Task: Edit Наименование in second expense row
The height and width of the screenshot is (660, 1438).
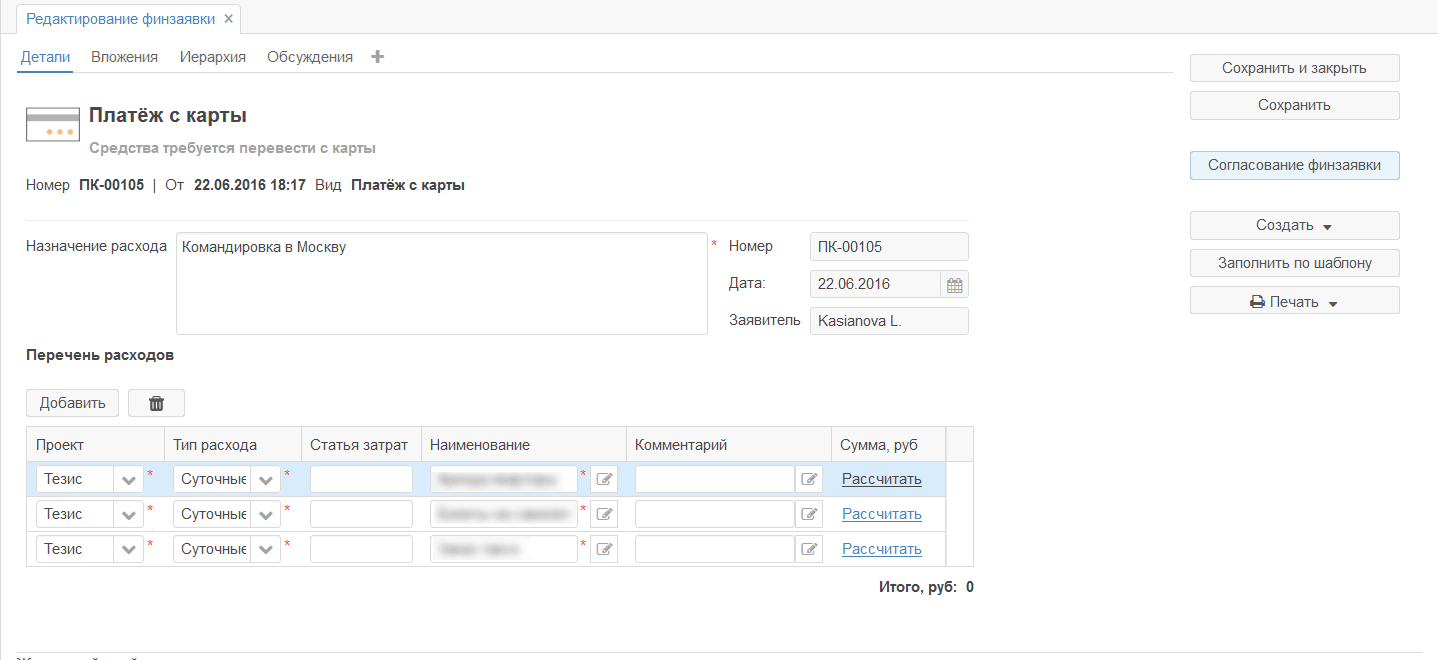Action: [604, 514]
